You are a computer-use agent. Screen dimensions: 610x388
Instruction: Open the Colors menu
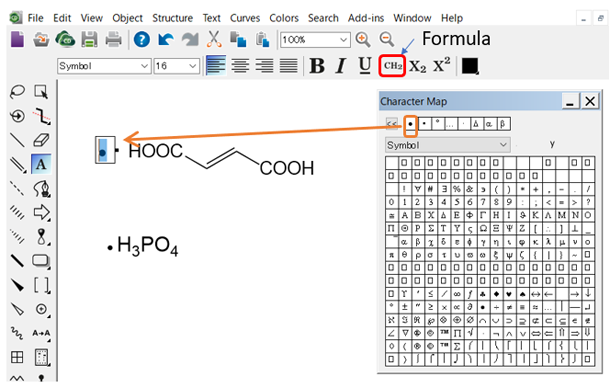(284, 18)
